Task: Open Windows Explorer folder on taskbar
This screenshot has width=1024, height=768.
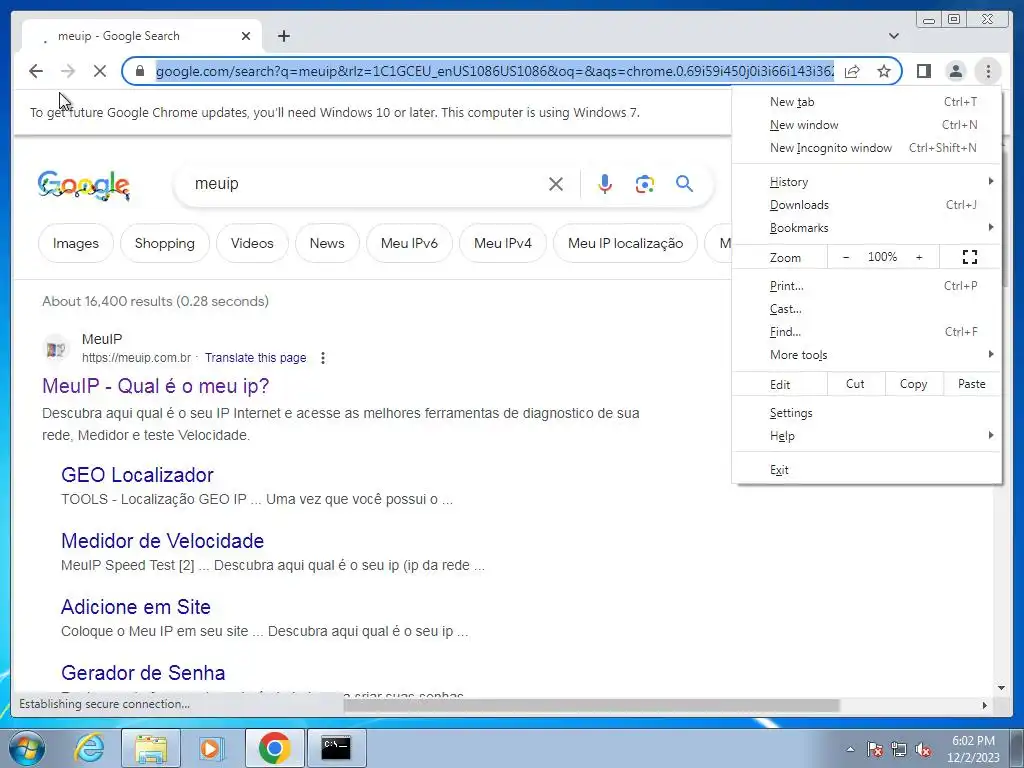Action: tap(151, 748)
